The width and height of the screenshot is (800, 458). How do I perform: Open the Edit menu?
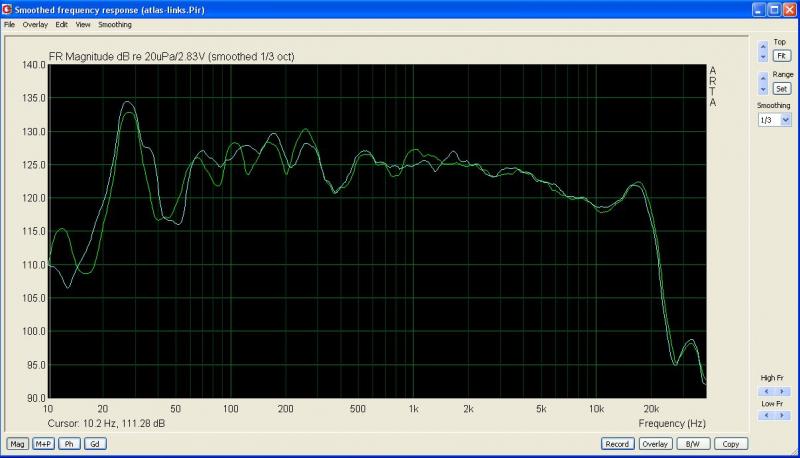61,24
